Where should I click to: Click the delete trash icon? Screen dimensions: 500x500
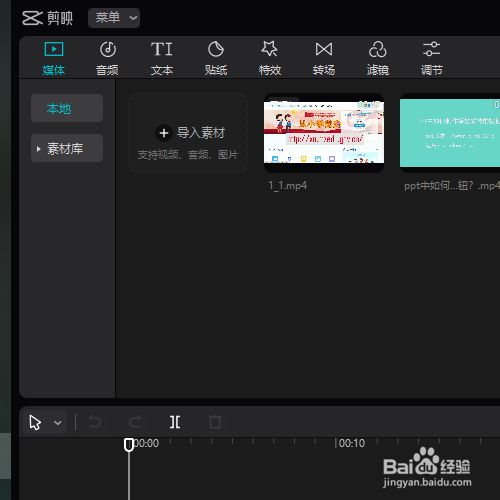(215, 422)
